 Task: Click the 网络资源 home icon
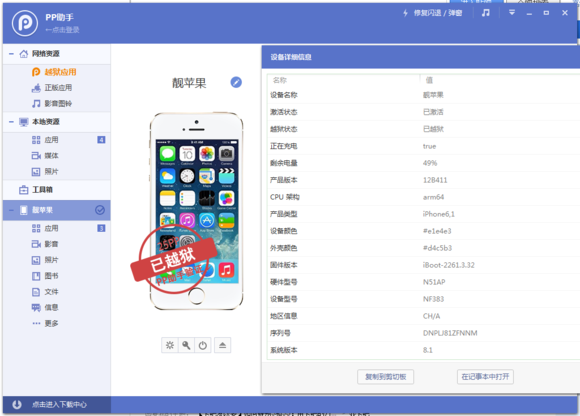click(x=23, y=54)
